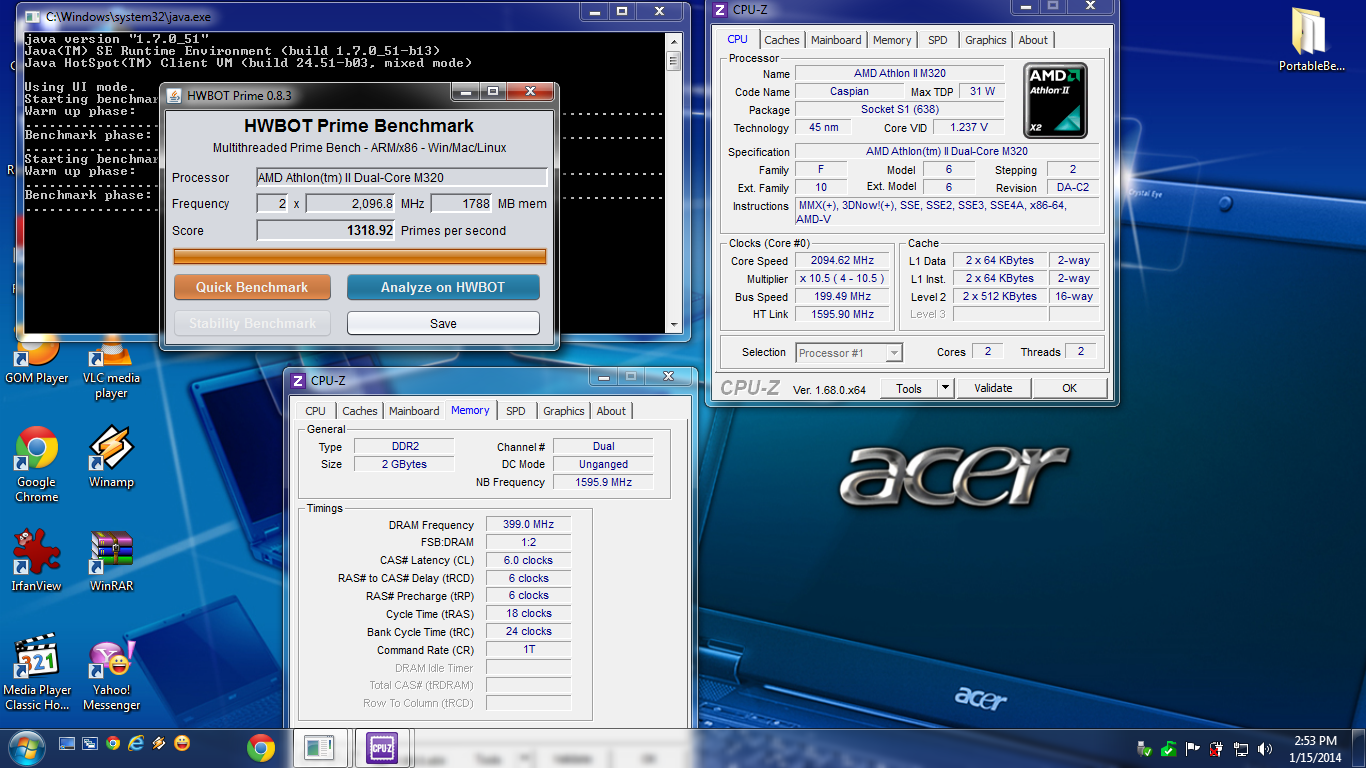Screen dimensions: 1366x768
Task: Click AMD Athlon II logo in CPU-Z
Action: pos(1055,100)
